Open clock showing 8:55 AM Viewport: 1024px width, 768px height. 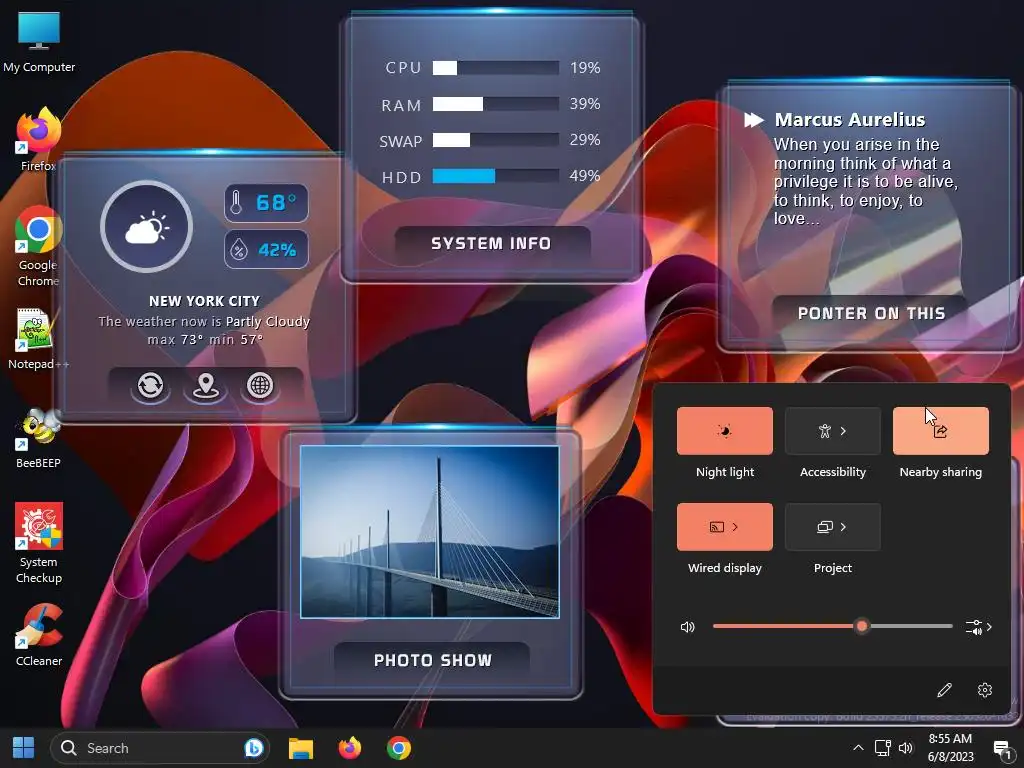pyautogui.click(x=950, y=748)
